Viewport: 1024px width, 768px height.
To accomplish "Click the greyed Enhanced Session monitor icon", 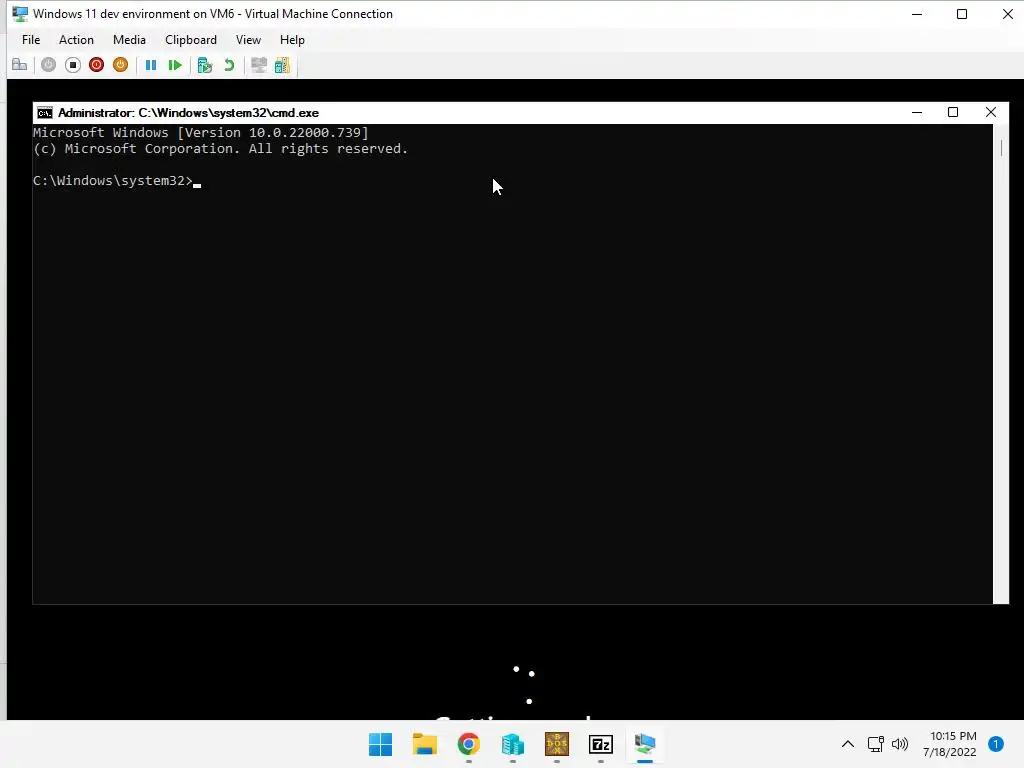I will click(259, 65).
